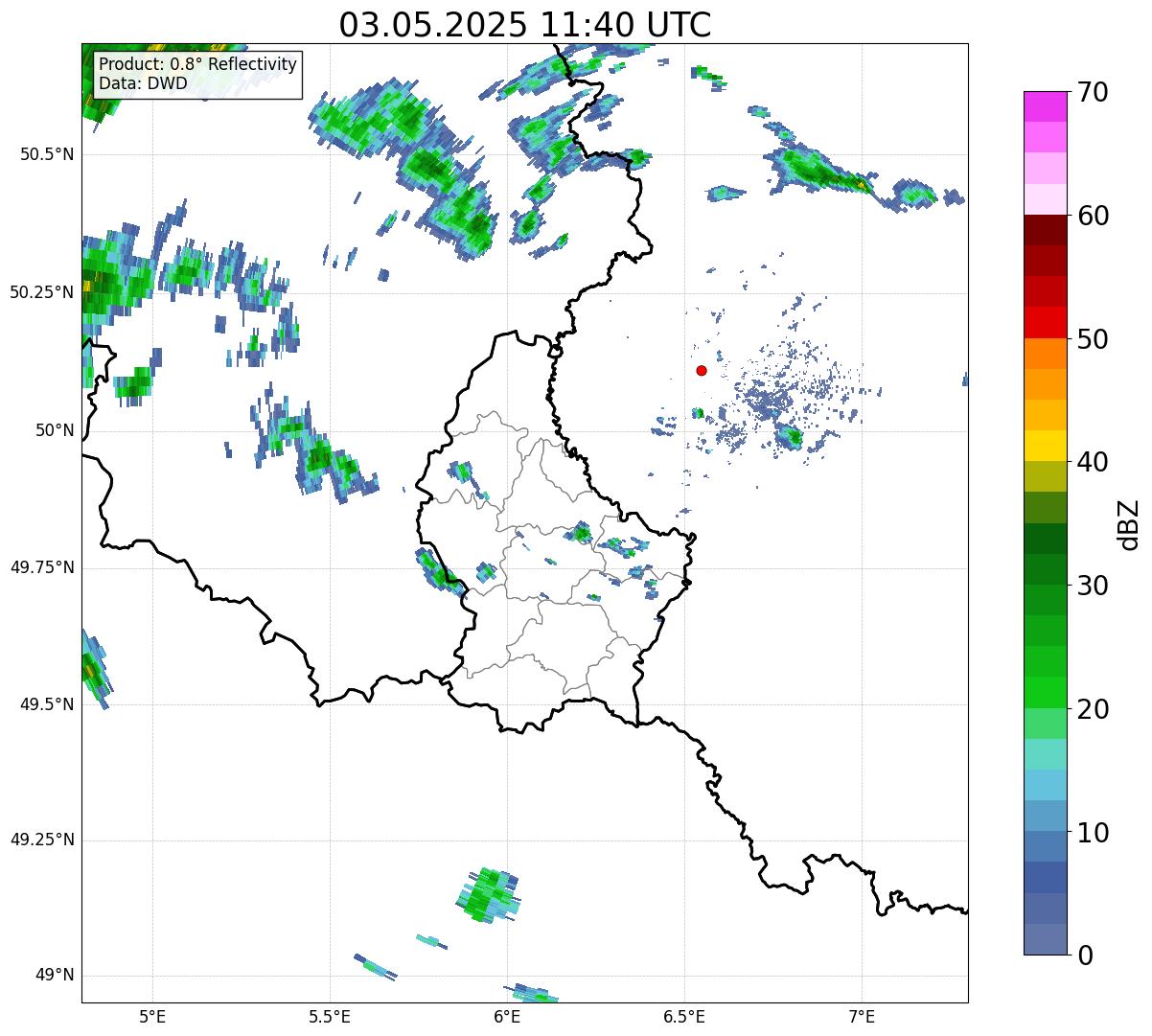Click the longitude label "5.5°E"
Image resolution: width=1152 pixels, height=1036 pixels.
330,1016
